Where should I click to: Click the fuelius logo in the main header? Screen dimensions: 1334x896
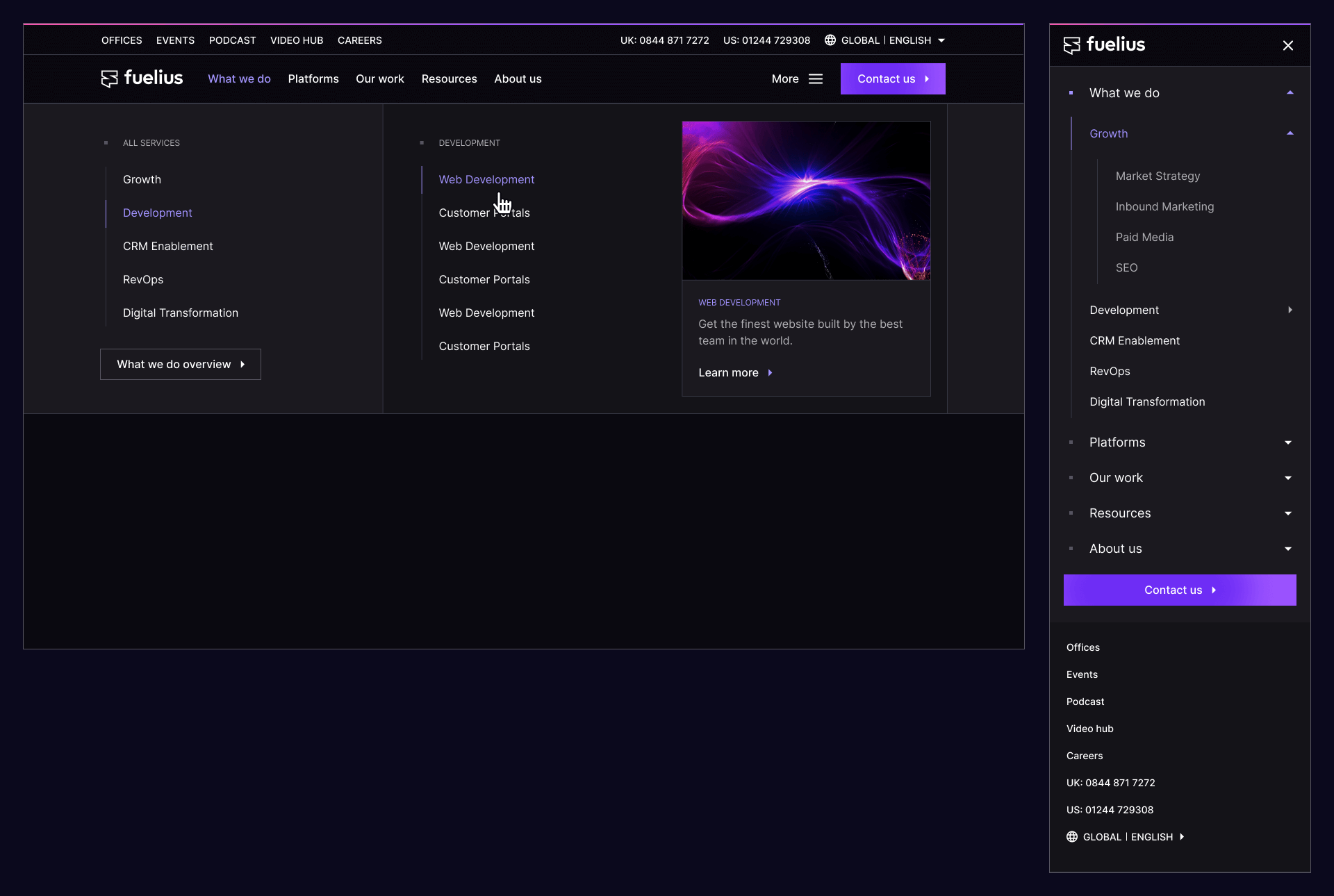(142, 78)
